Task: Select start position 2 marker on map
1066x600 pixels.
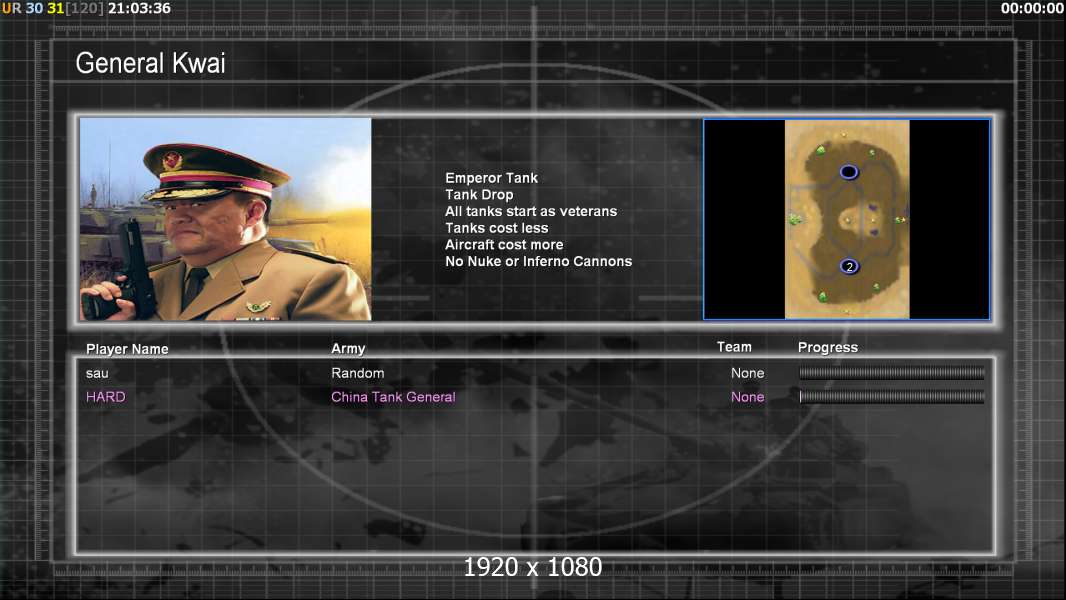Action: click(849, 266)
